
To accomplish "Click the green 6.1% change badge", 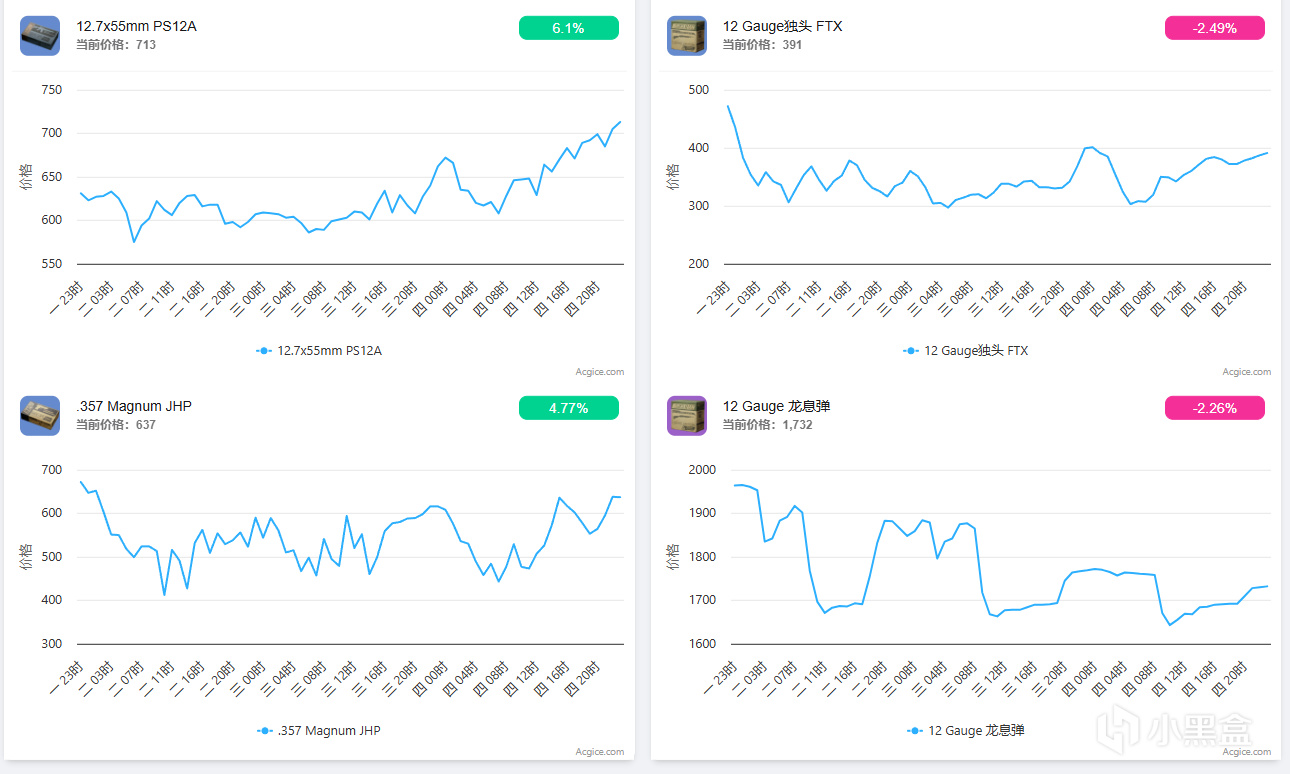I will (x=568, y=28).
